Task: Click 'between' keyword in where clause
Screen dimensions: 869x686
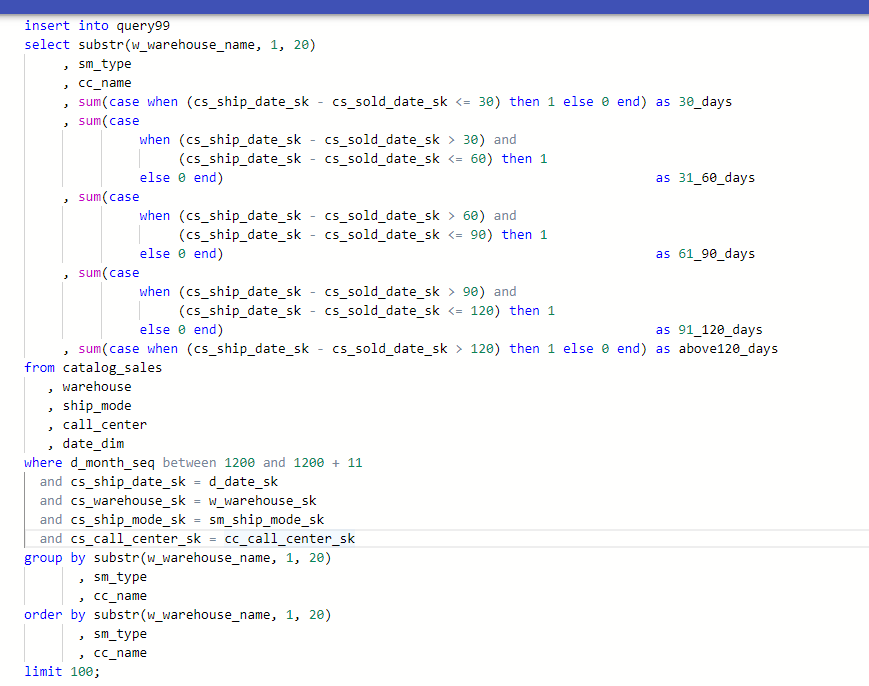Action: tap(189, 463)
